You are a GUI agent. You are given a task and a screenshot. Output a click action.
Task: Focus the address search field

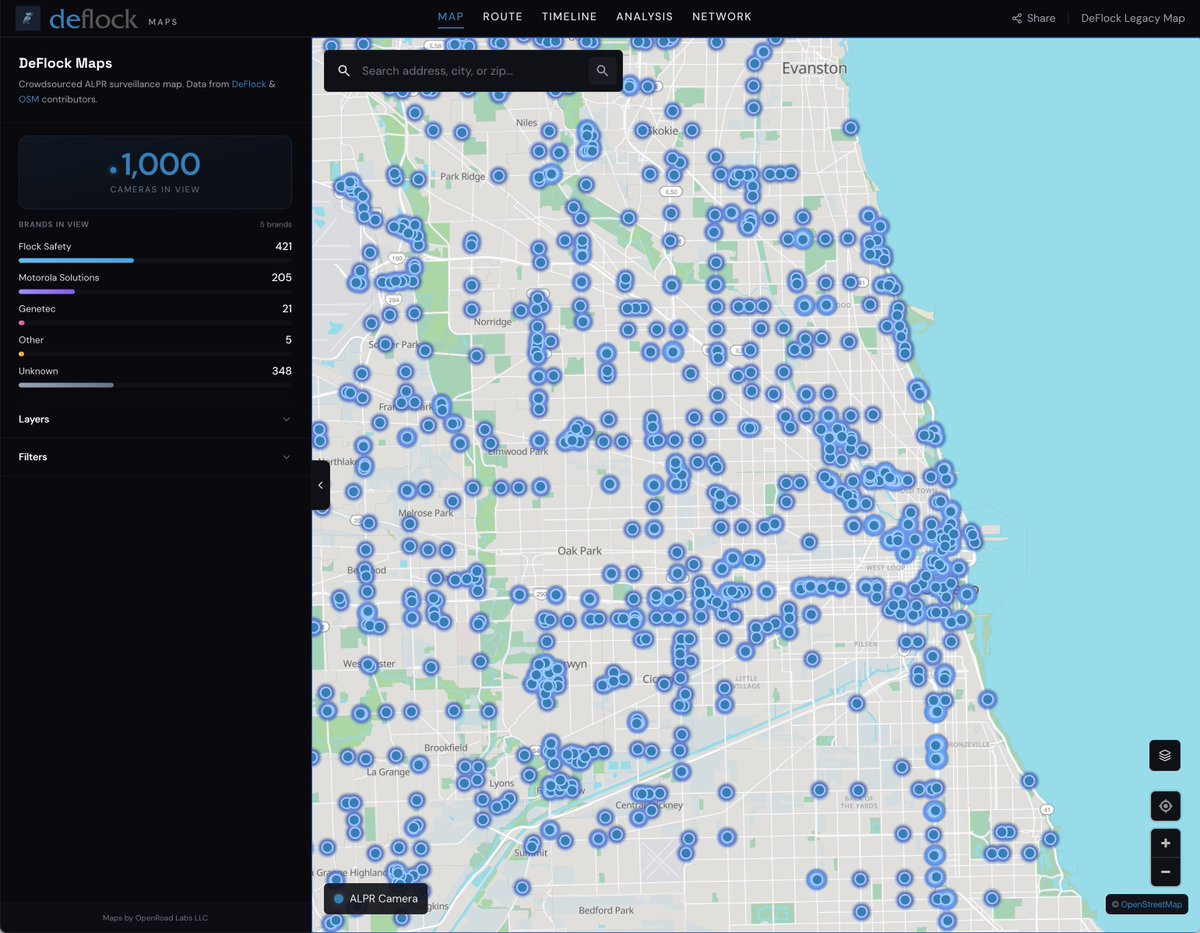(472, 71)
